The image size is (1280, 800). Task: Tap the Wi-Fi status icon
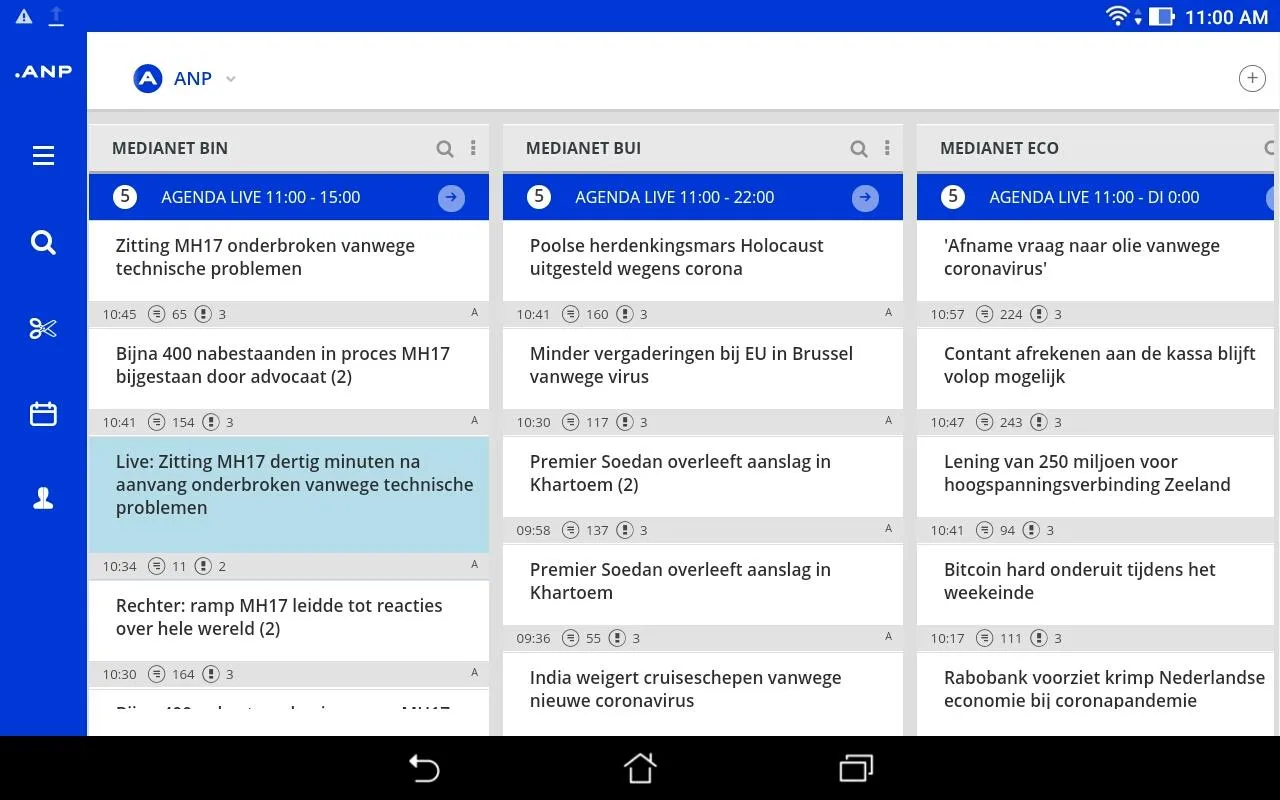[1118, 16]
